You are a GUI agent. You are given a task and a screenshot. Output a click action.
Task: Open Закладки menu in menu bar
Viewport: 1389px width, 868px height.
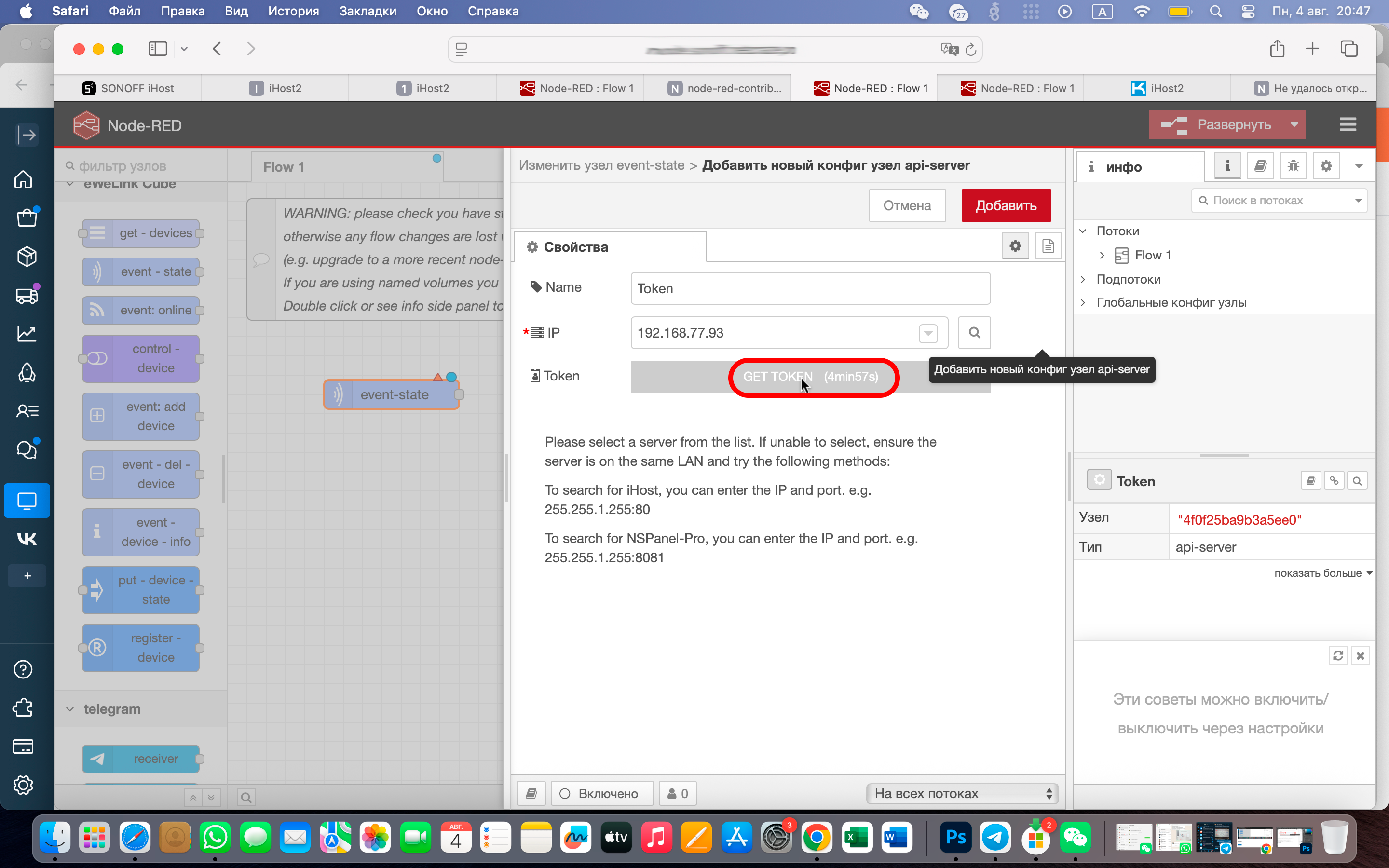click(368, 11)
